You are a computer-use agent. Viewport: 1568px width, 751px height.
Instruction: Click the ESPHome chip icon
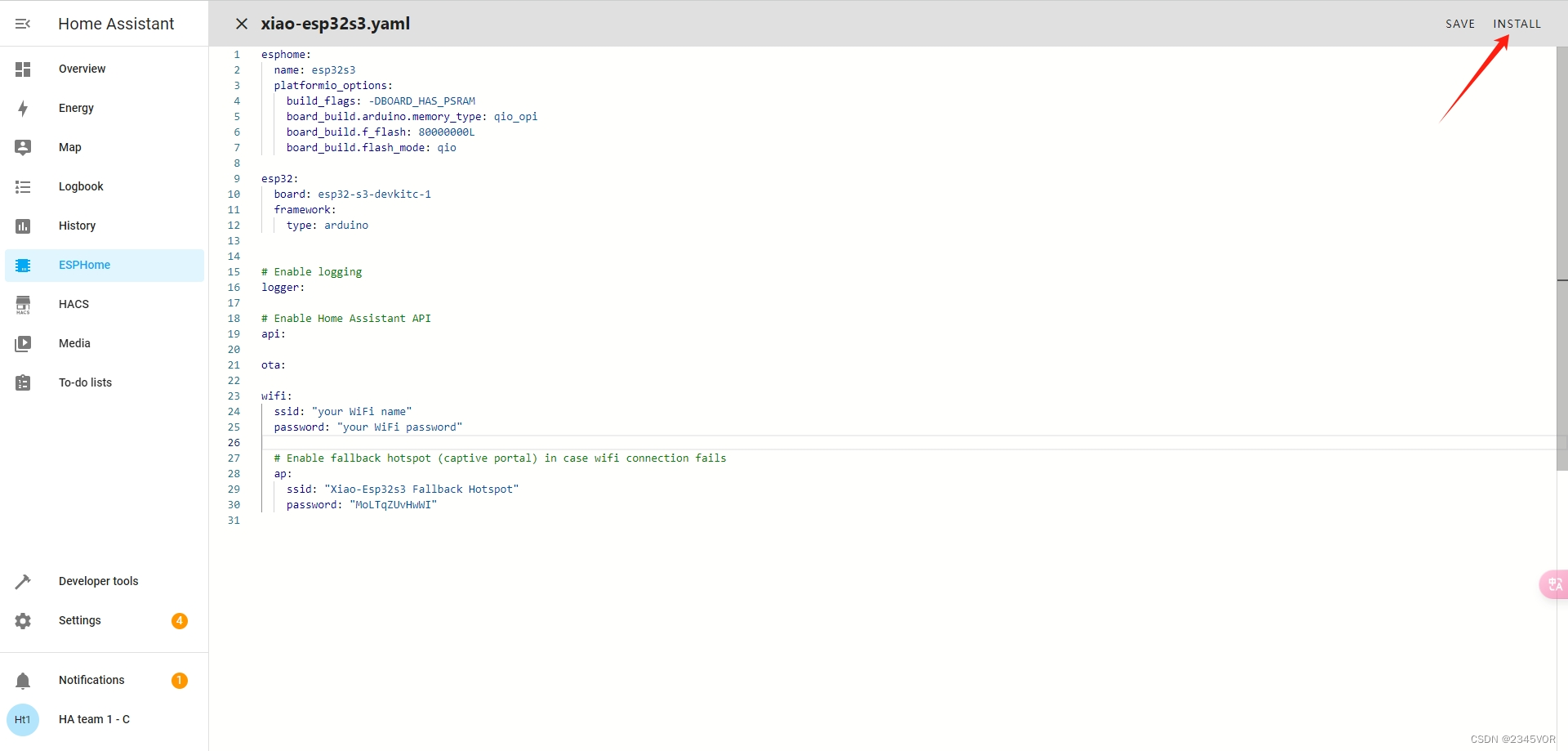[23, 266]
